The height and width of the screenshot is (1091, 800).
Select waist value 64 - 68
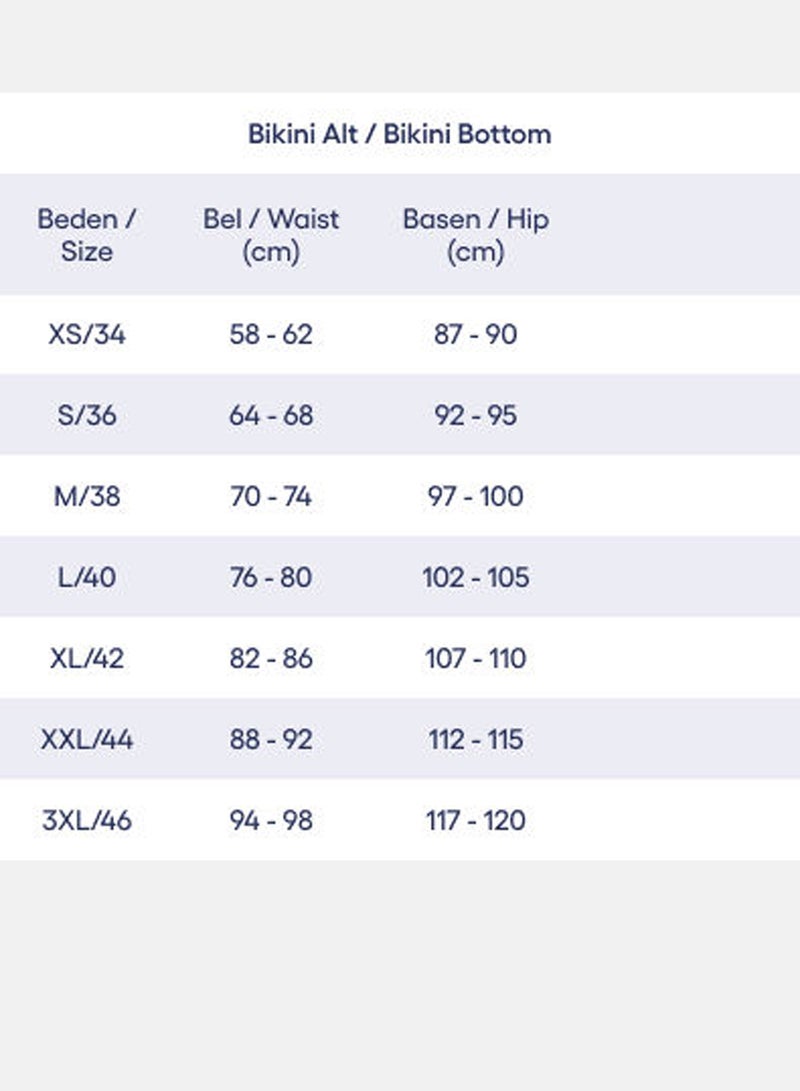[271, 415]
